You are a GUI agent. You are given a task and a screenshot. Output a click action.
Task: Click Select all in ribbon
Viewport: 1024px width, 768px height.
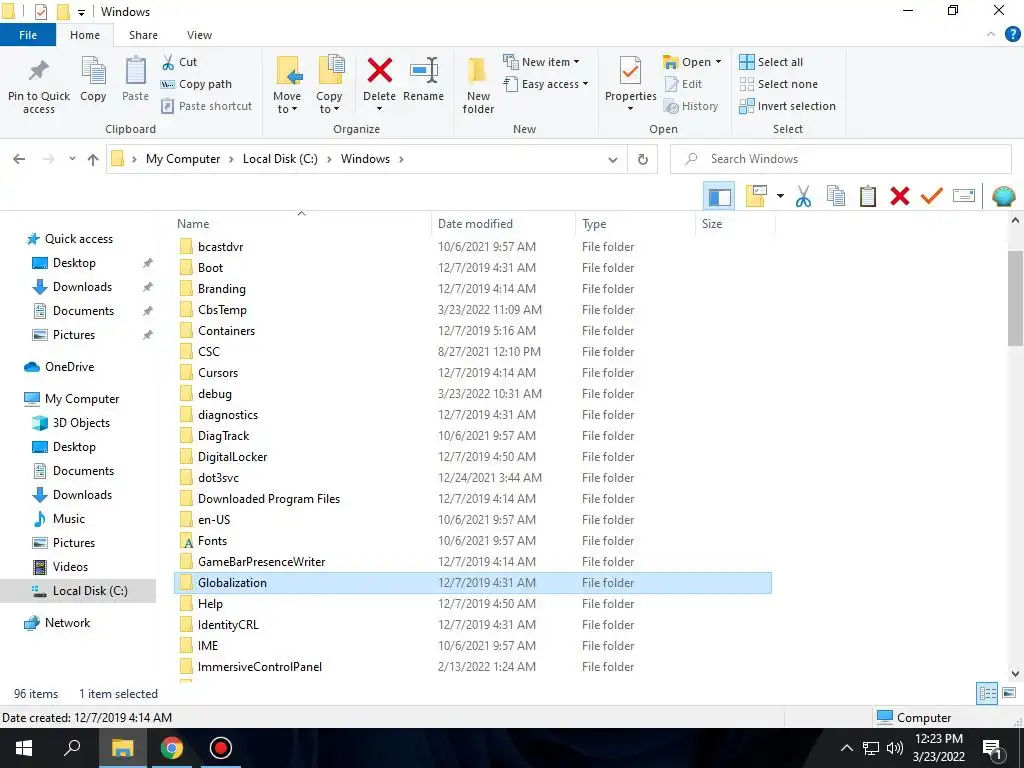(771, 62)
